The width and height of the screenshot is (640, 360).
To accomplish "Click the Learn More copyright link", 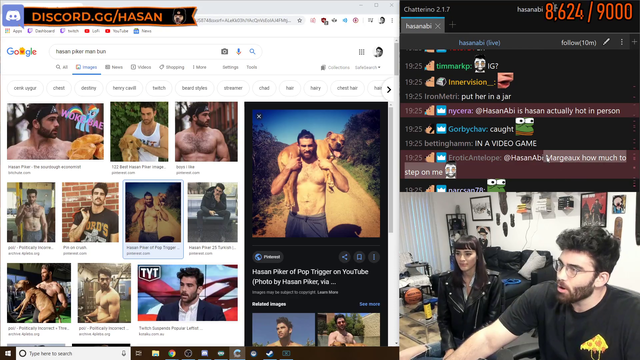I will click(x=328, y=293).
